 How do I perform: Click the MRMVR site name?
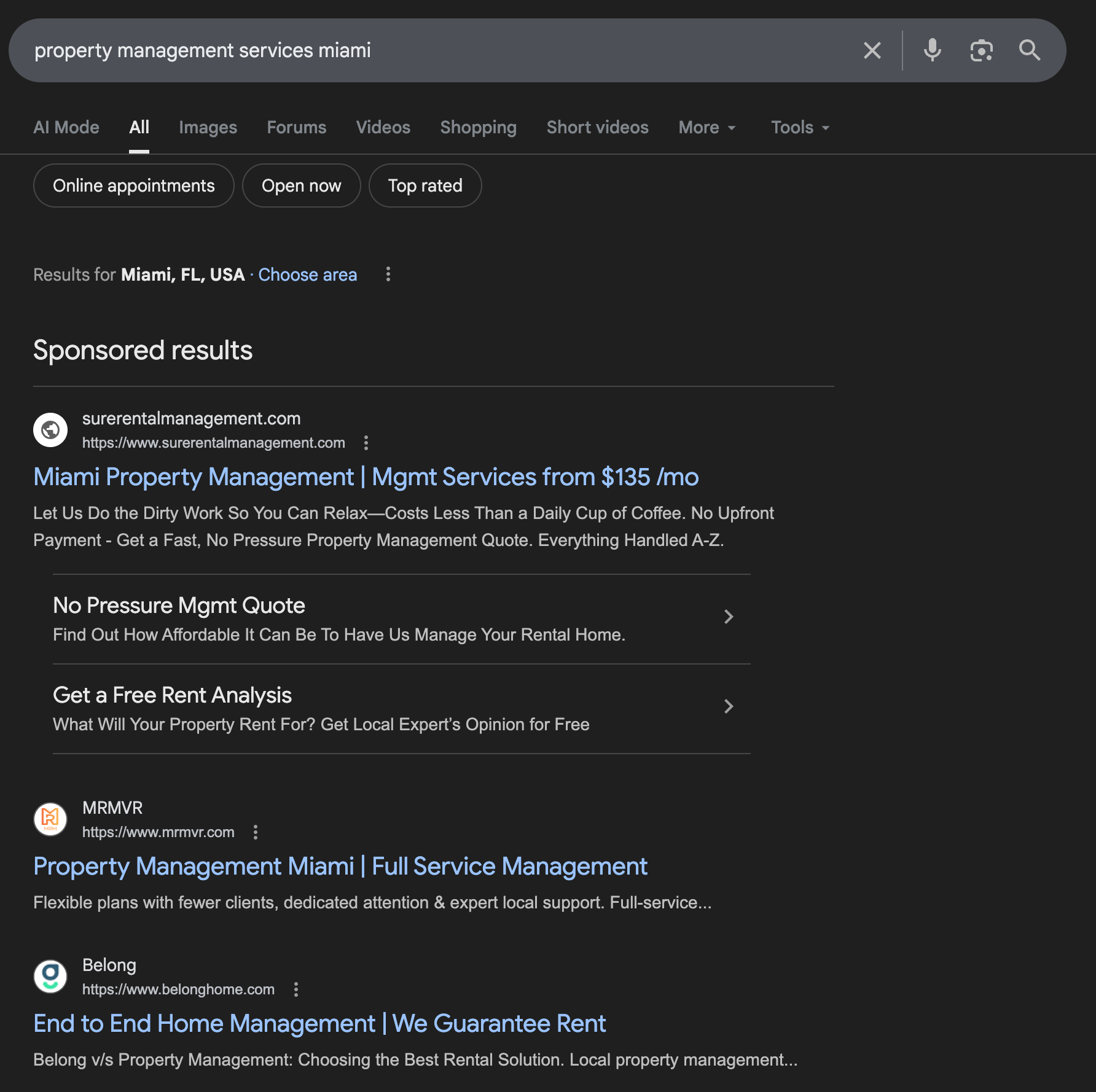click(x=112, y=808)
